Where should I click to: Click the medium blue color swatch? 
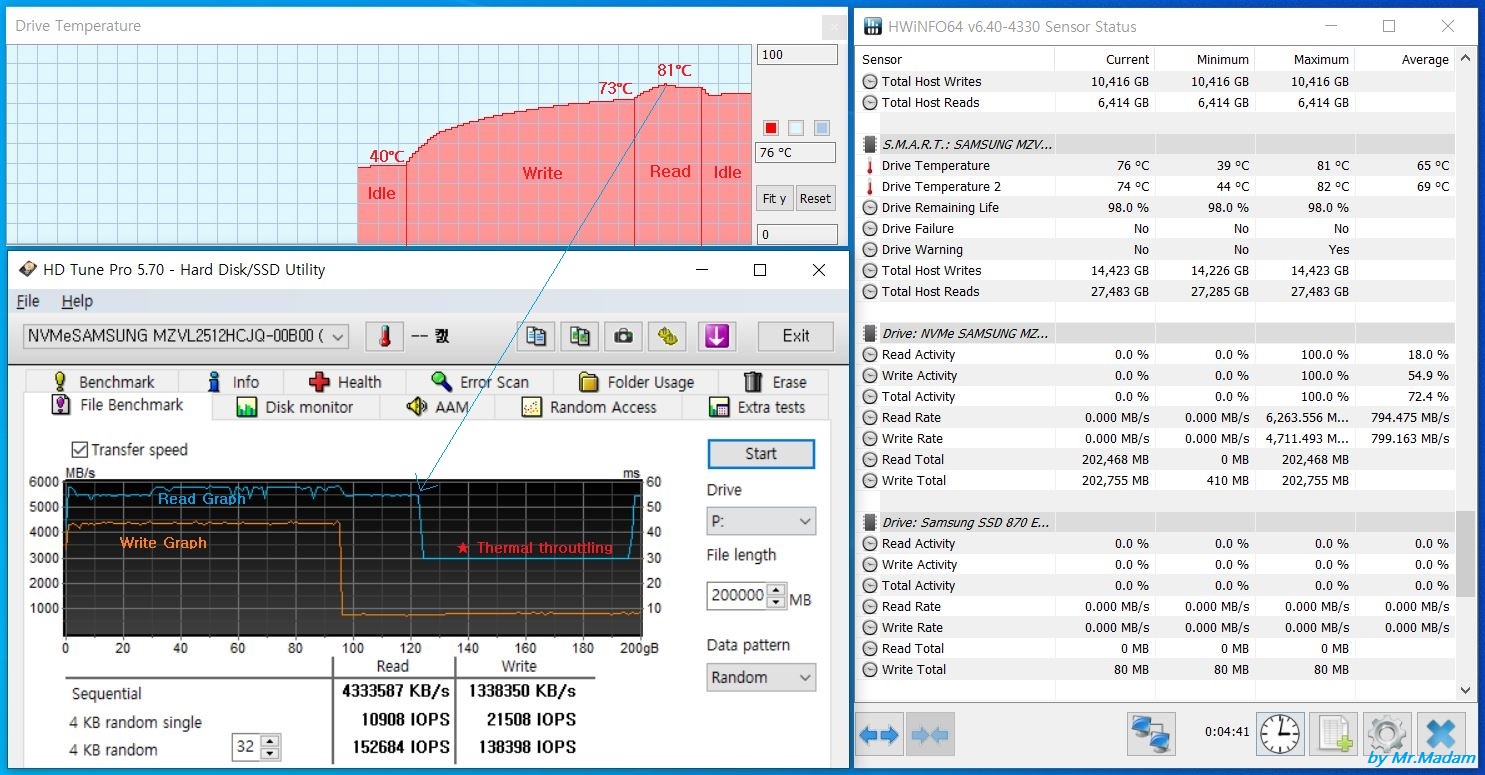click(x=822, y=128)
